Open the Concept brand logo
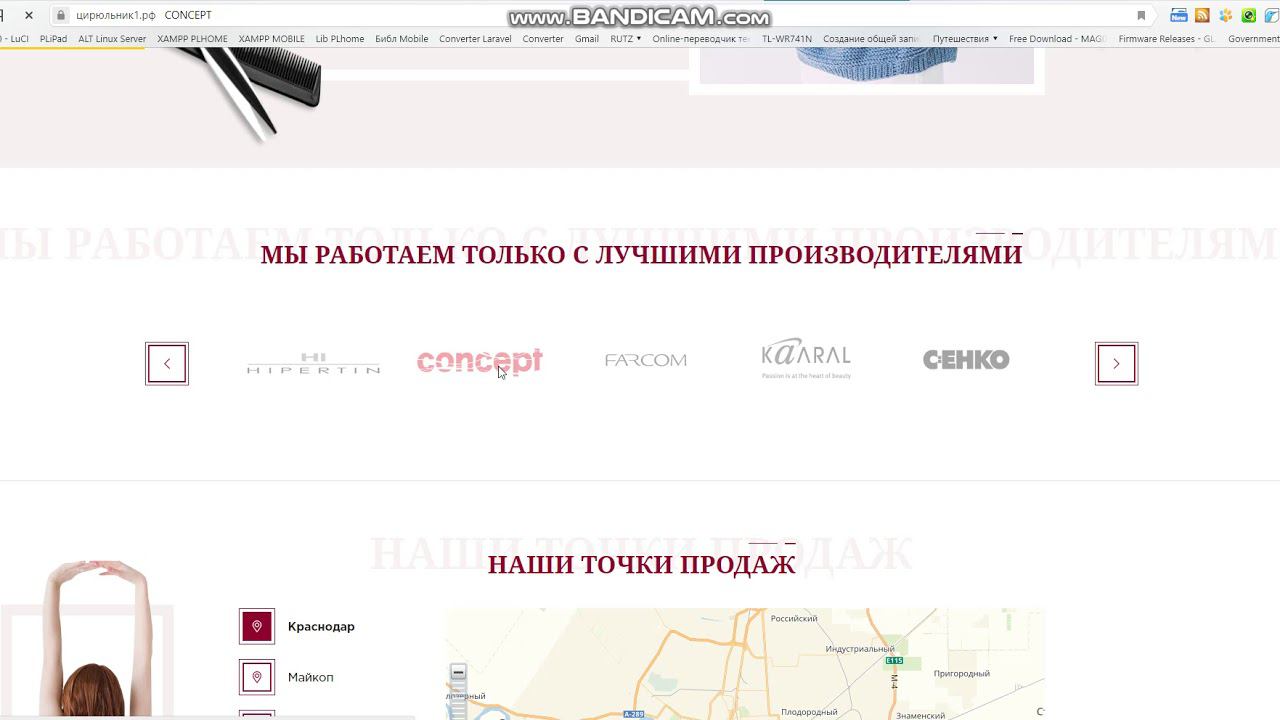Screen dimensions: 1280x720 point(480,361)
